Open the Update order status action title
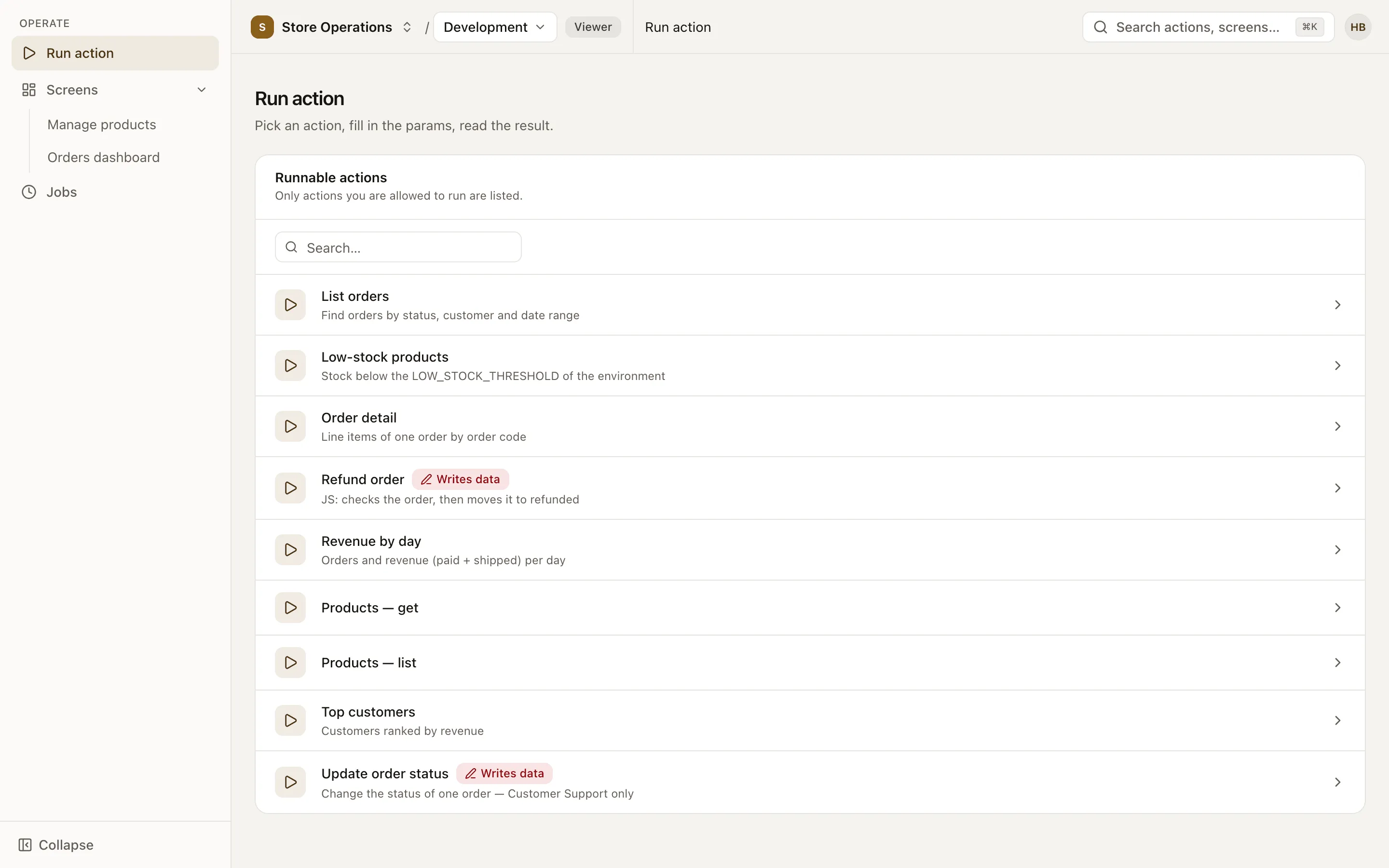 (384, 773)
